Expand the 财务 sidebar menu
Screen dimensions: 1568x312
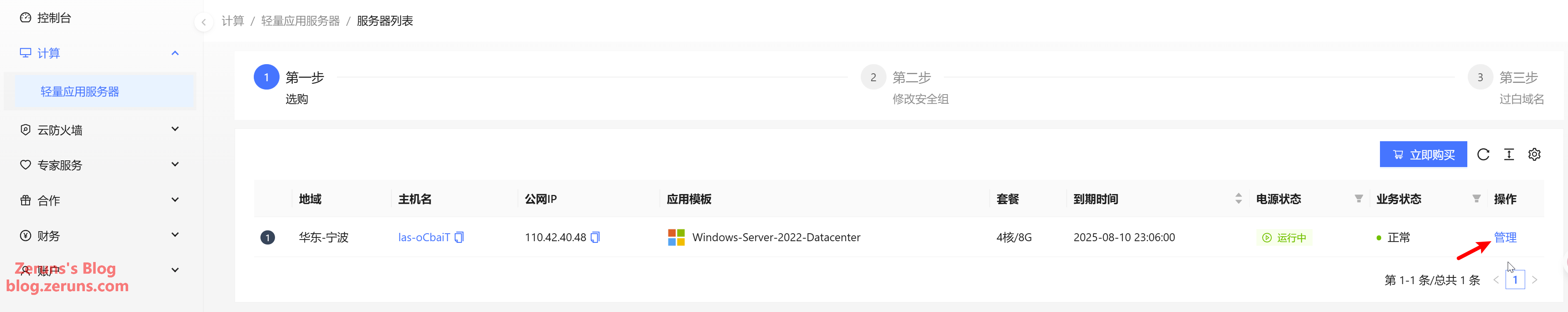click(x=175, y=235)
